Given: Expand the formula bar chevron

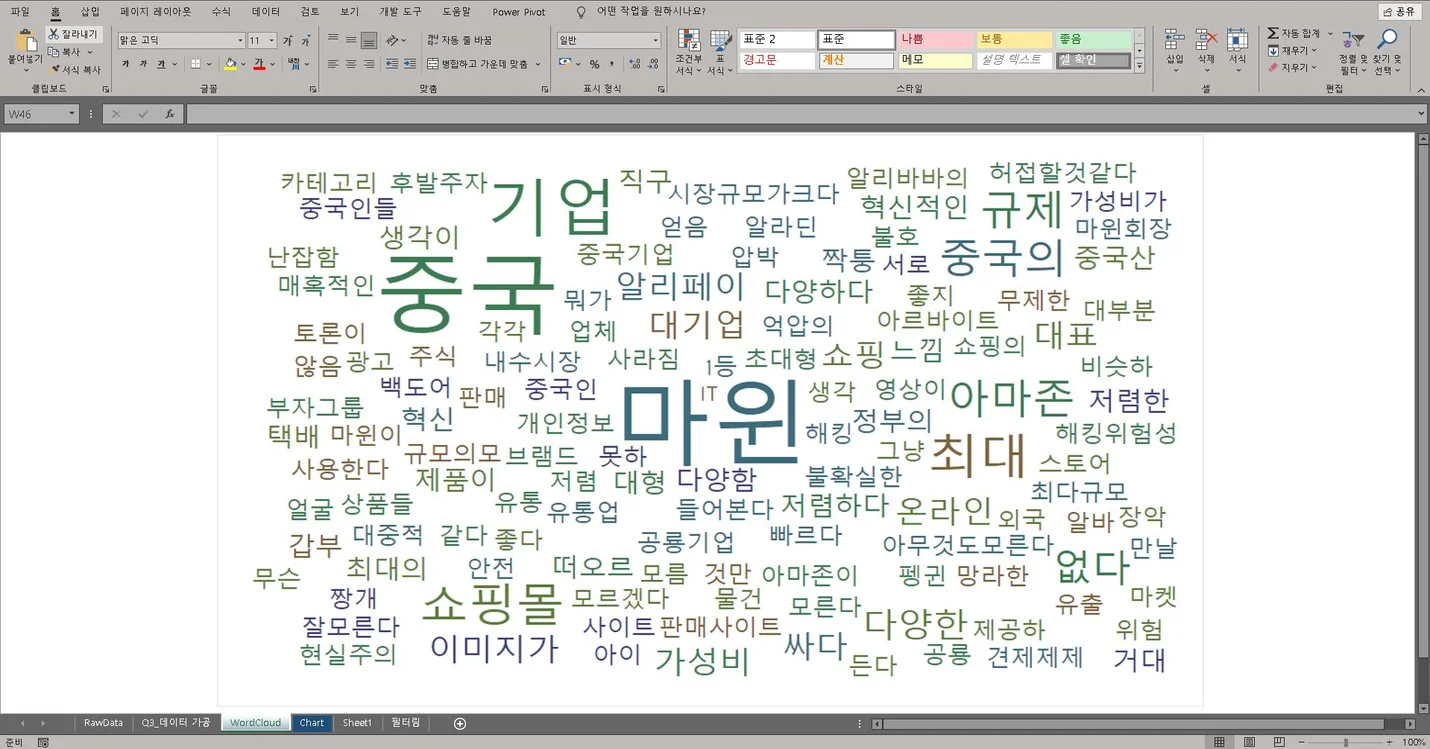Looking at the screenshot, I should [1421, 114].
